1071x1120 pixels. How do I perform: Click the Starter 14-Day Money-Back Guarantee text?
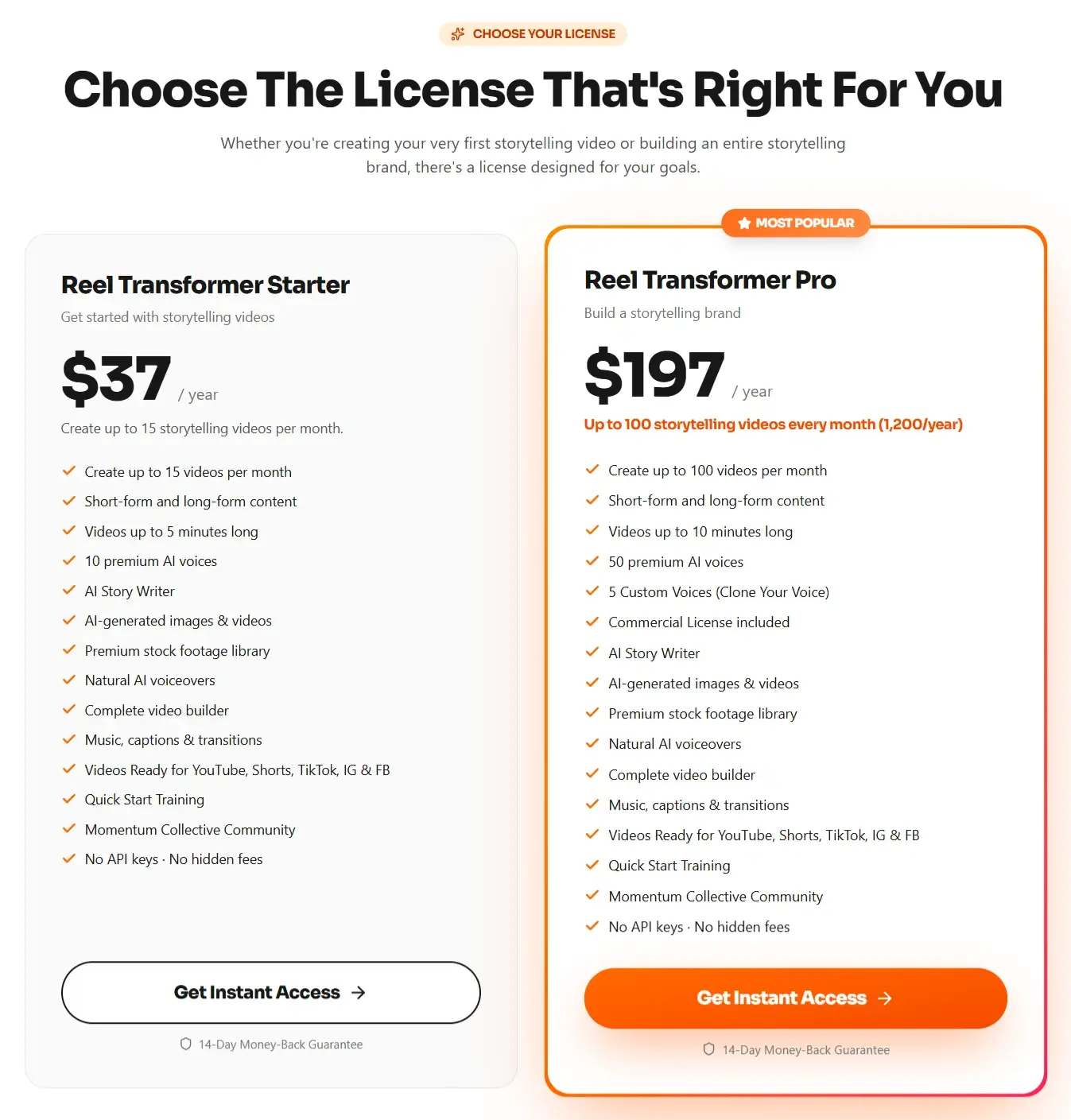pos(281,1044)
